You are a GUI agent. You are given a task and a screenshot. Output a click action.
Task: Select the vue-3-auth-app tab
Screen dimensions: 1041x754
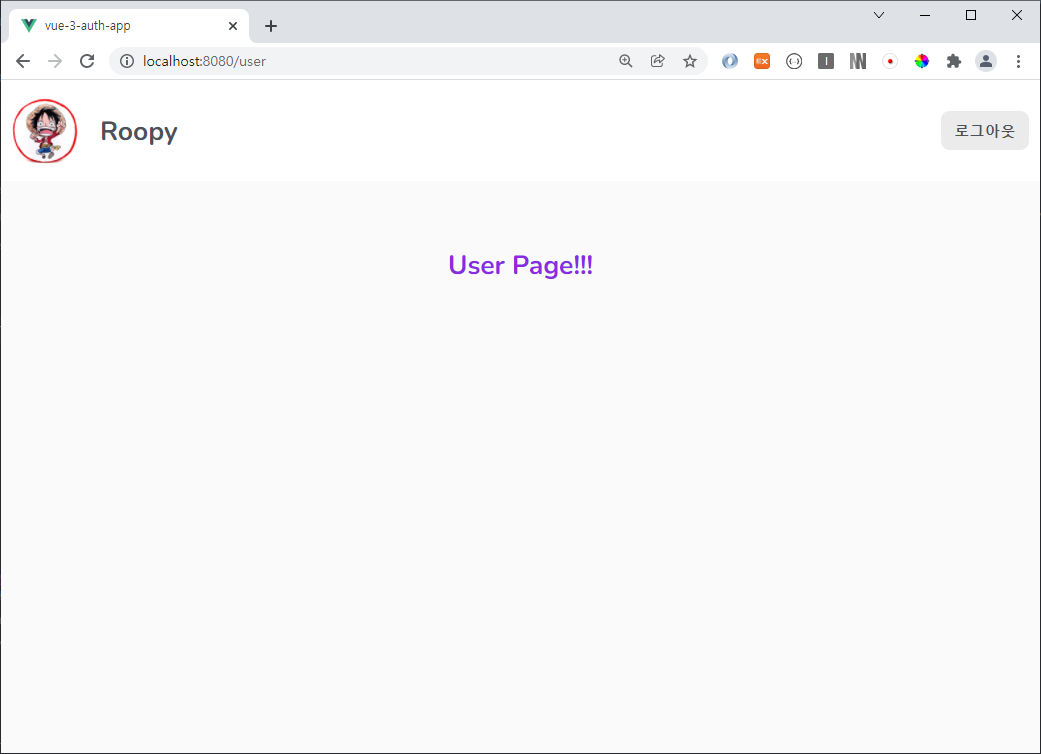[x=129, y=26]
